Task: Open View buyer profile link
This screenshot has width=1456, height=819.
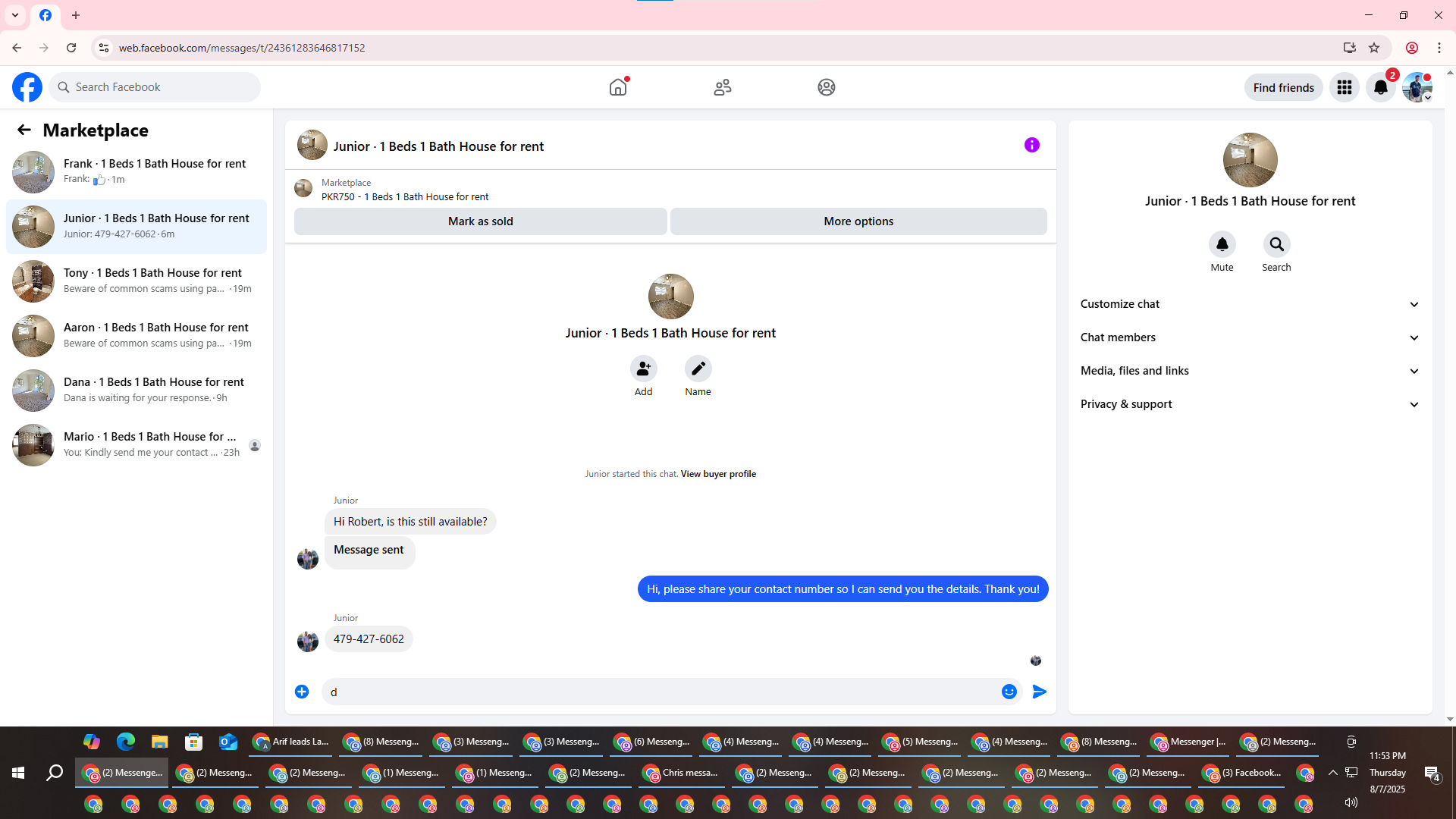Action: 717,474
